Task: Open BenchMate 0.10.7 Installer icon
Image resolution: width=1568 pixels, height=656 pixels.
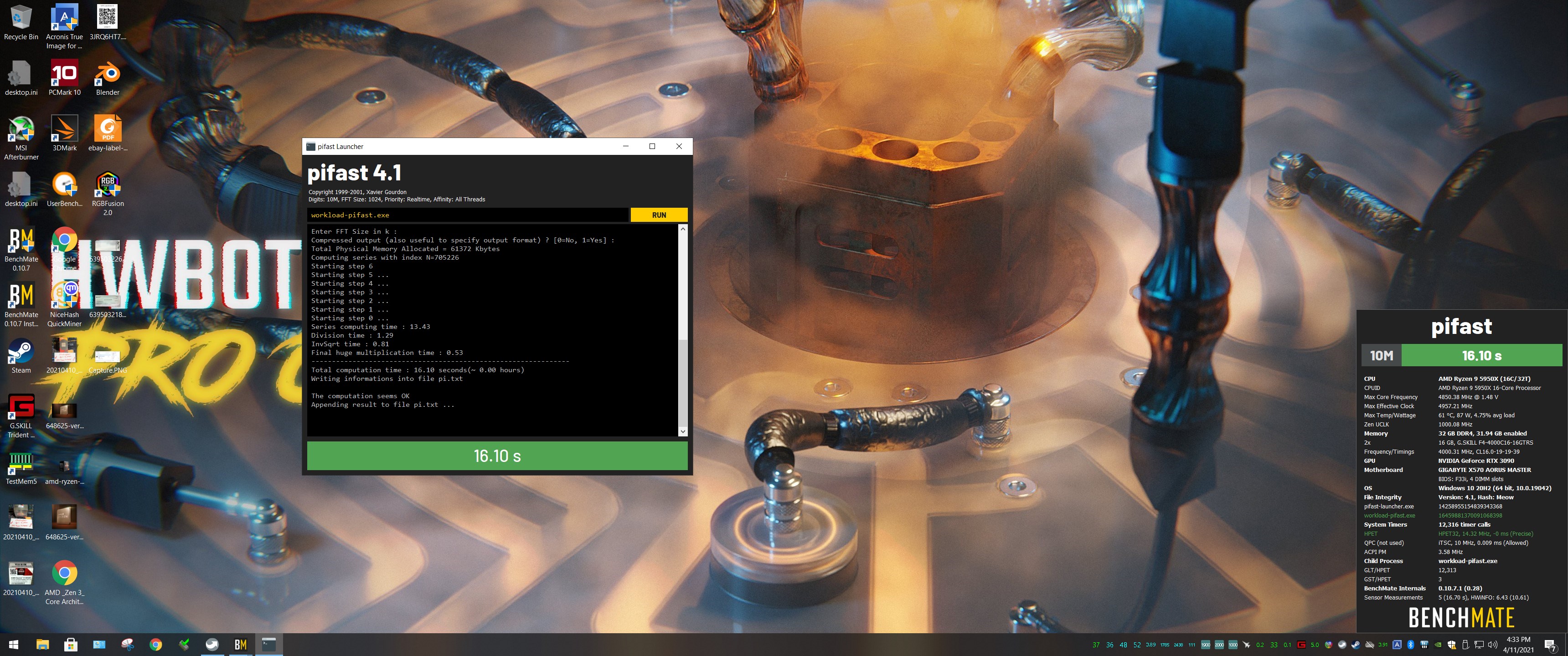Action: tap(21, 305)
